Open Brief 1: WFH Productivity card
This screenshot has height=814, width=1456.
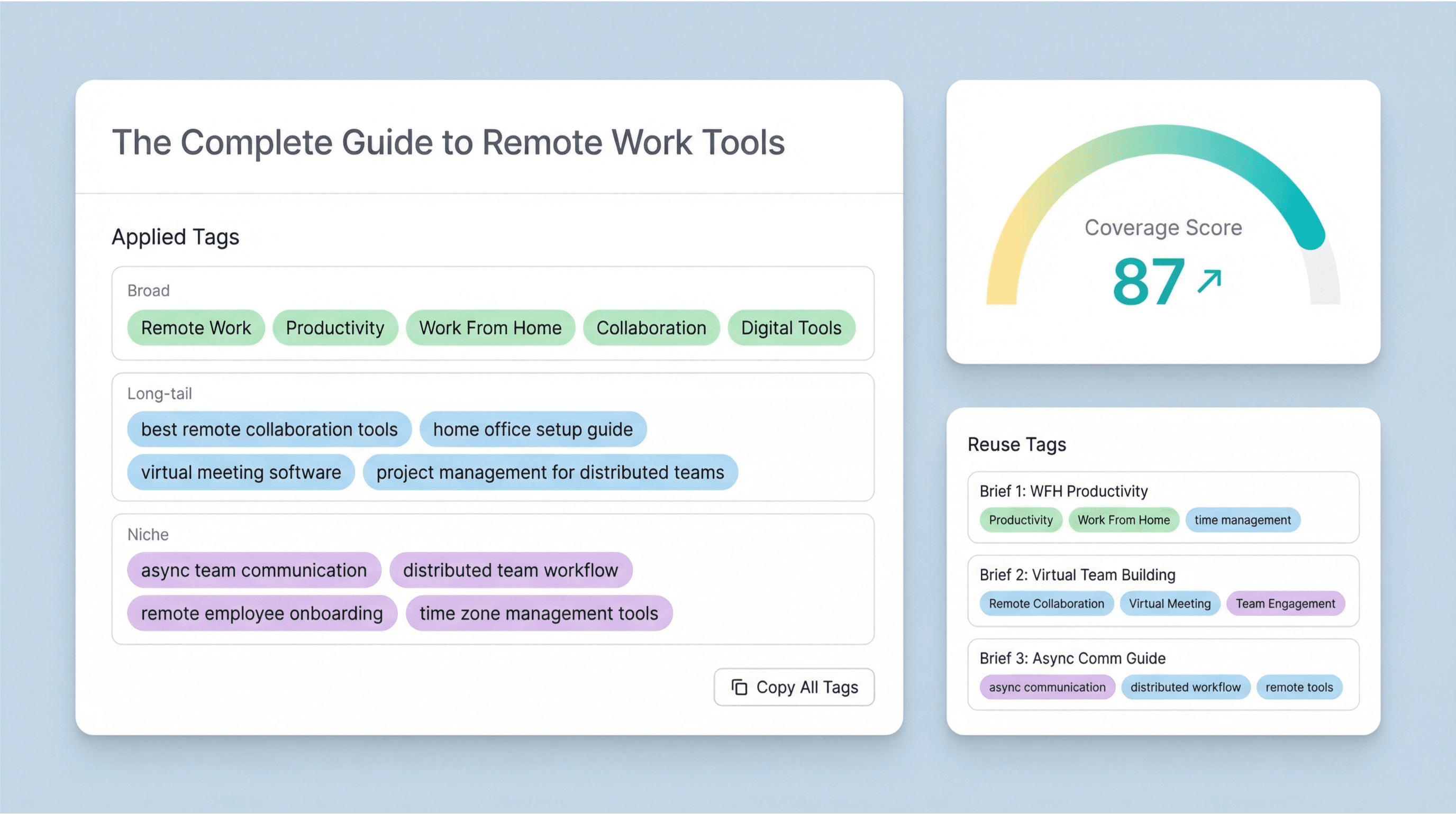pos(1063,491)
